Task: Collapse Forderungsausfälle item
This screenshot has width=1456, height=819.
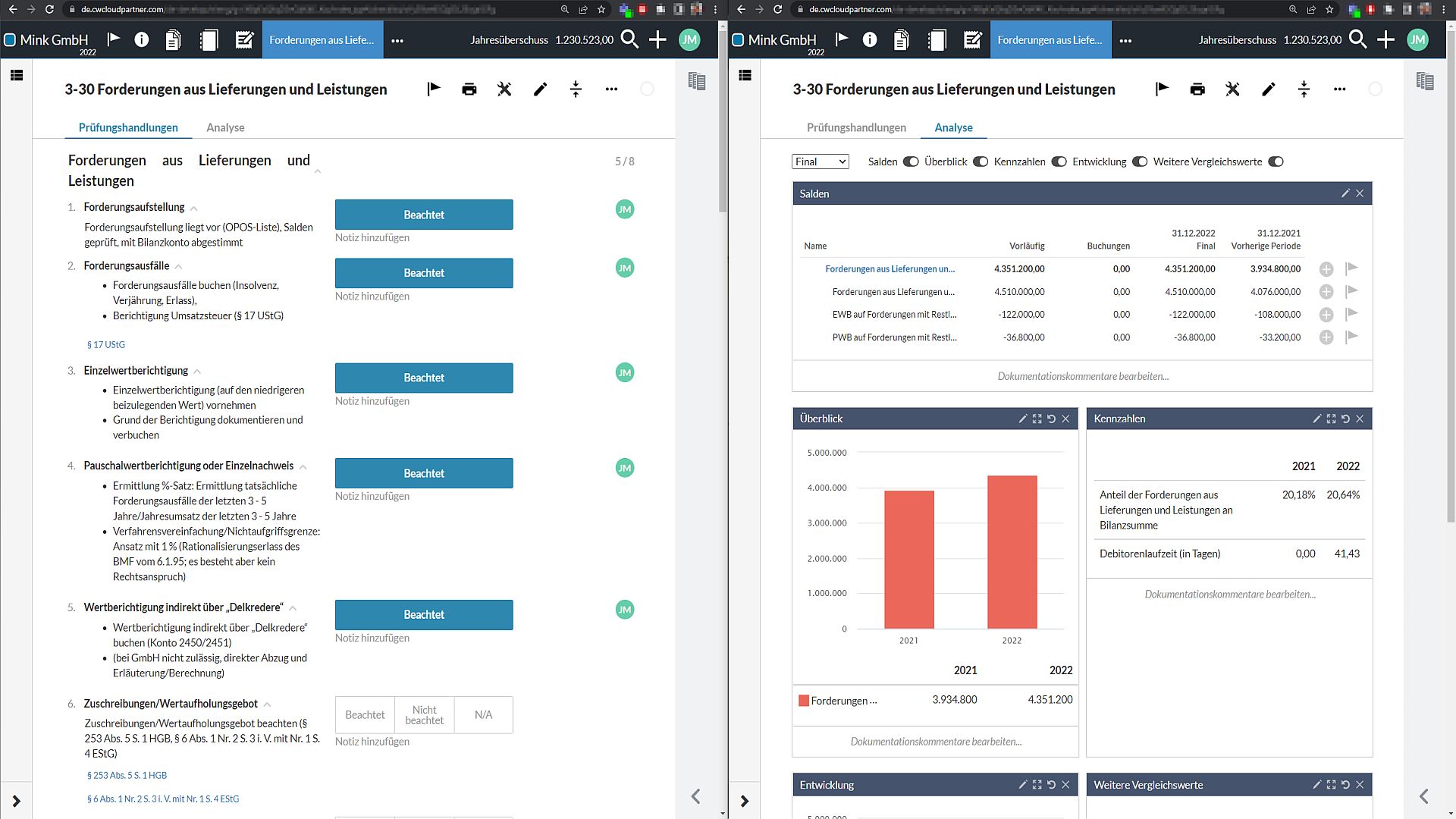Action: [178, 267]
